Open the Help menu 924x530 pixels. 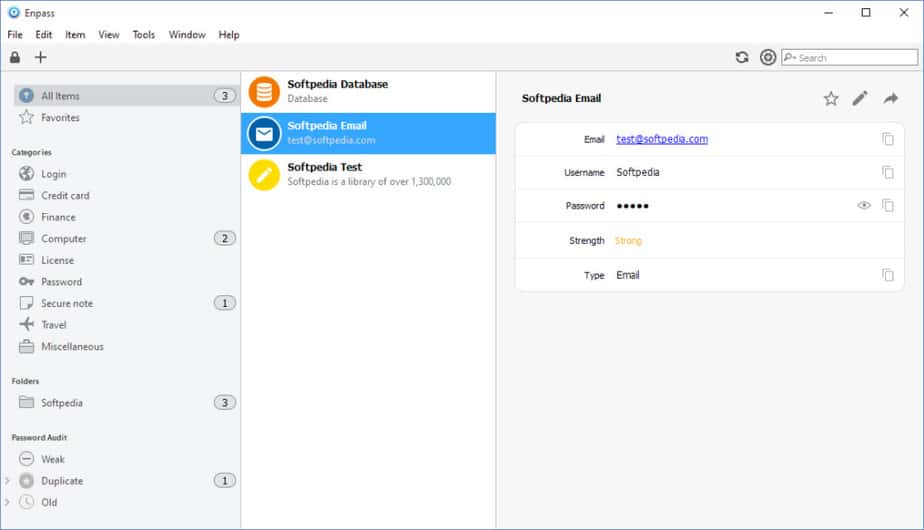point(229,35)
